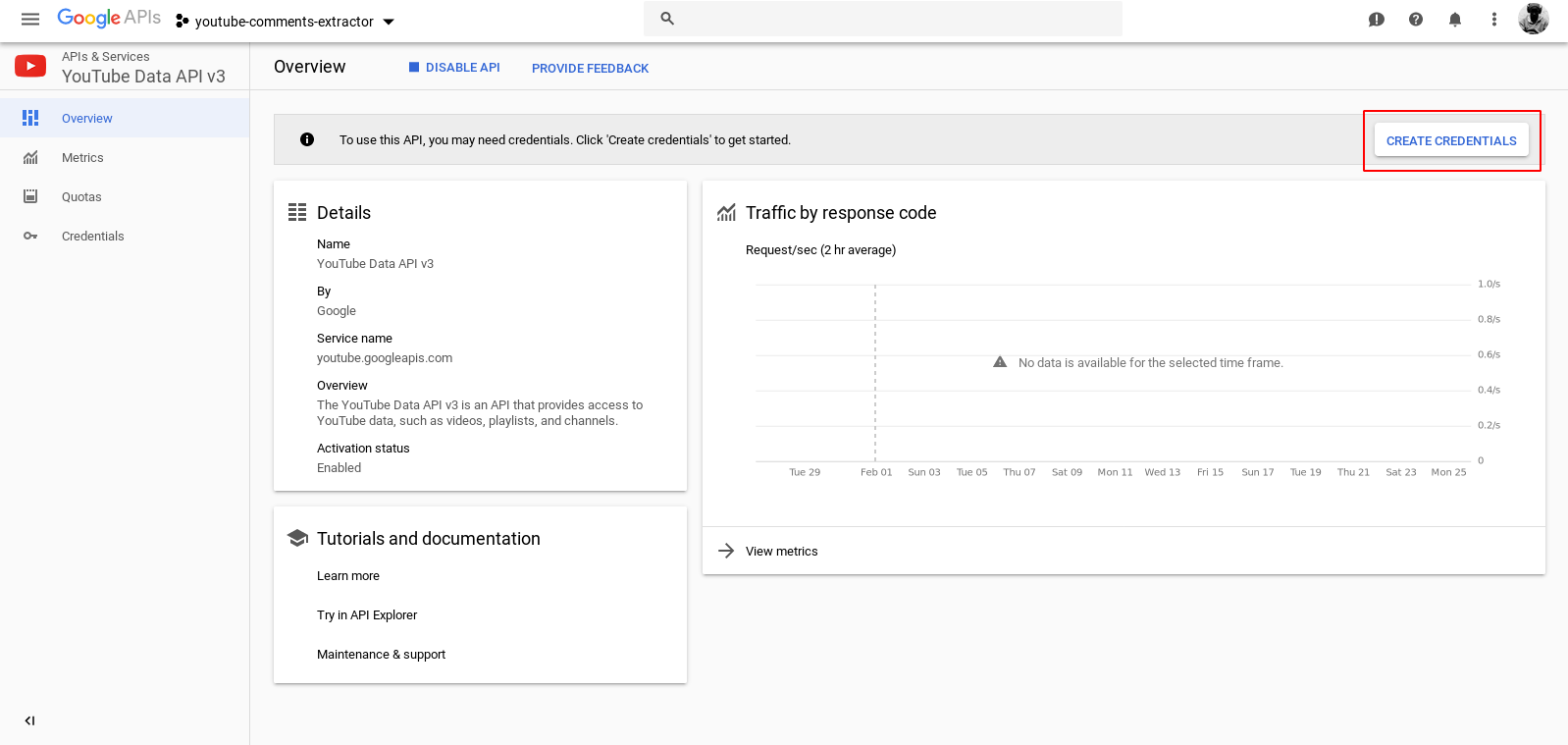The width and height of the screenshot is (1568, 745).
Task: Click the YouTube API logo icon
Action: coord(30,67)
